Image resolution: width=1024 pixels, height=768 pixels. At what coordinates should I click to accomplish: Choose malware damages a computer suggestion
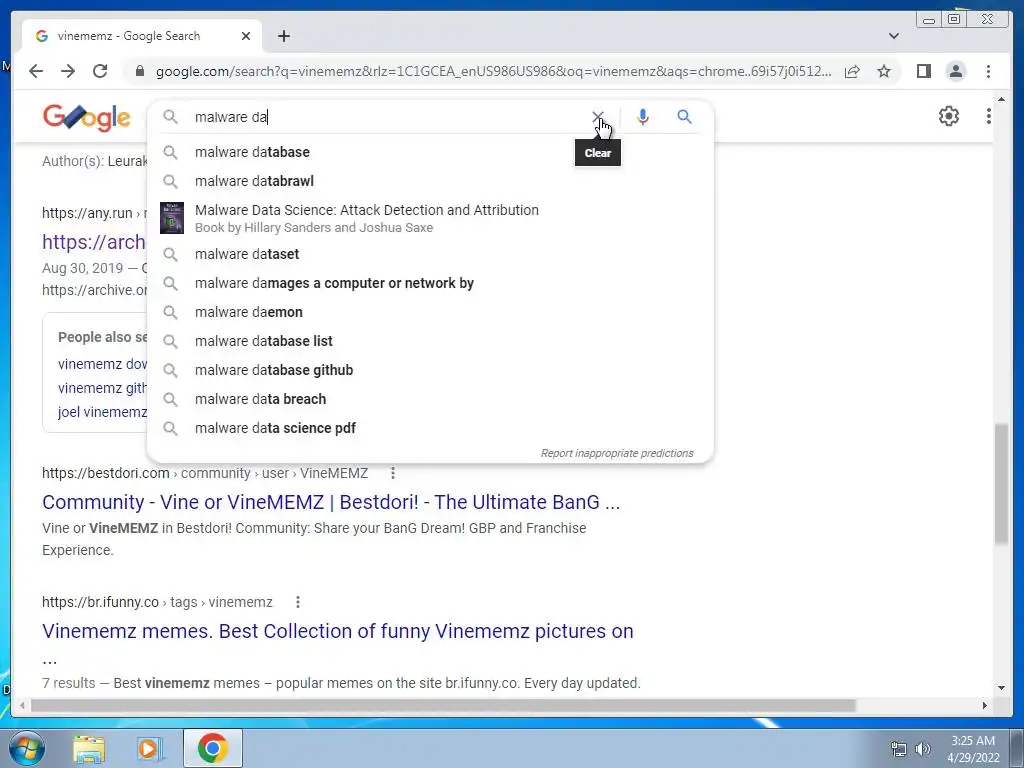point(430,283)
